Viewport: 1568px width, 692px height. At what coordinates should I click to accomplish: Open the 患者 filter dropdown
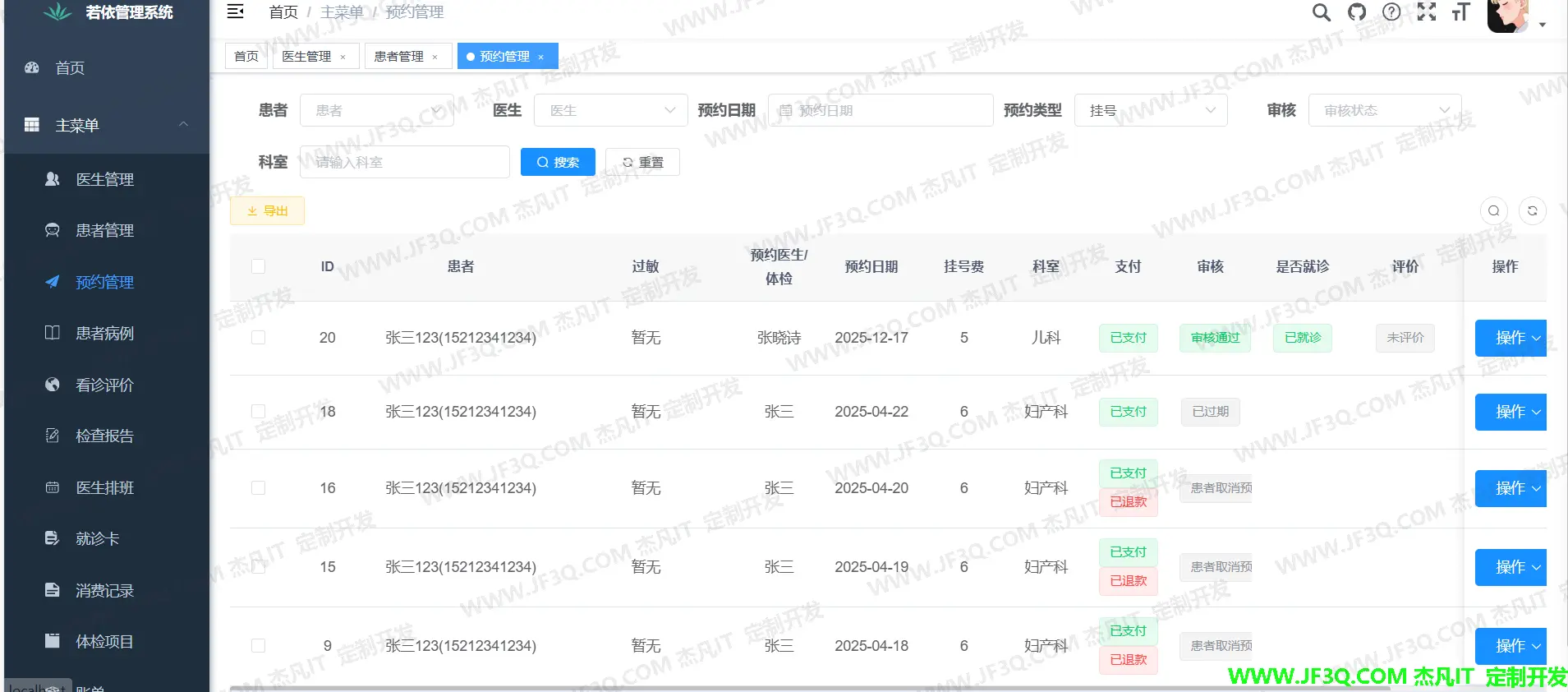tap(377, 110)
